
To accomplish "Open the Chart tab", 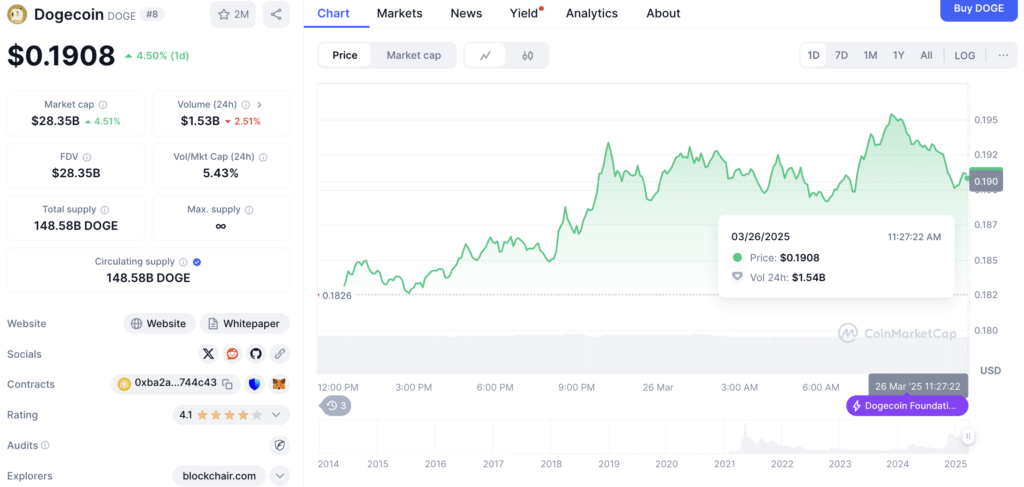I will 333,13.
